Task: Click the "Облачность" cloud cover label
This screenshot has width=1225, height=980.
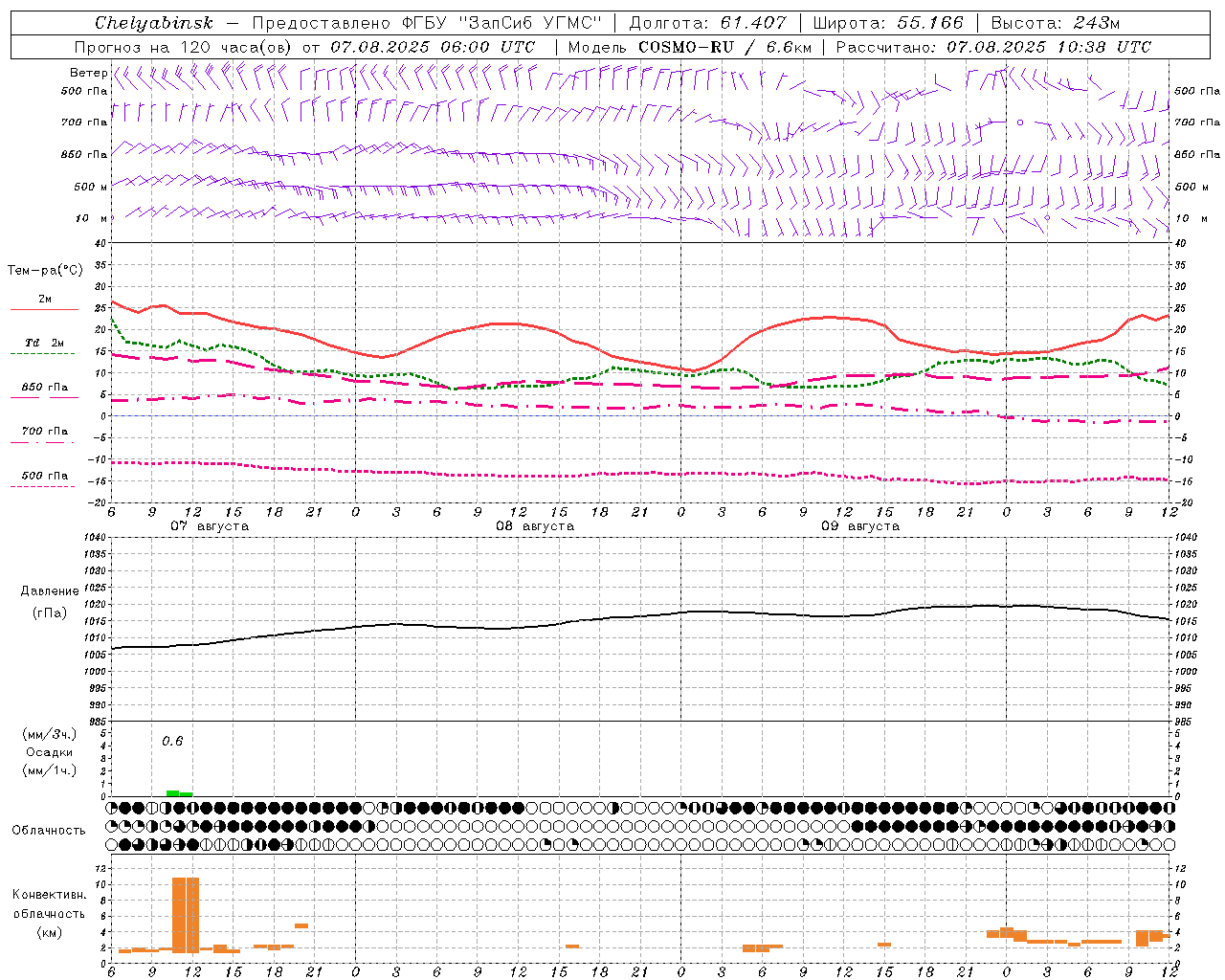Action: coord(49,830)
